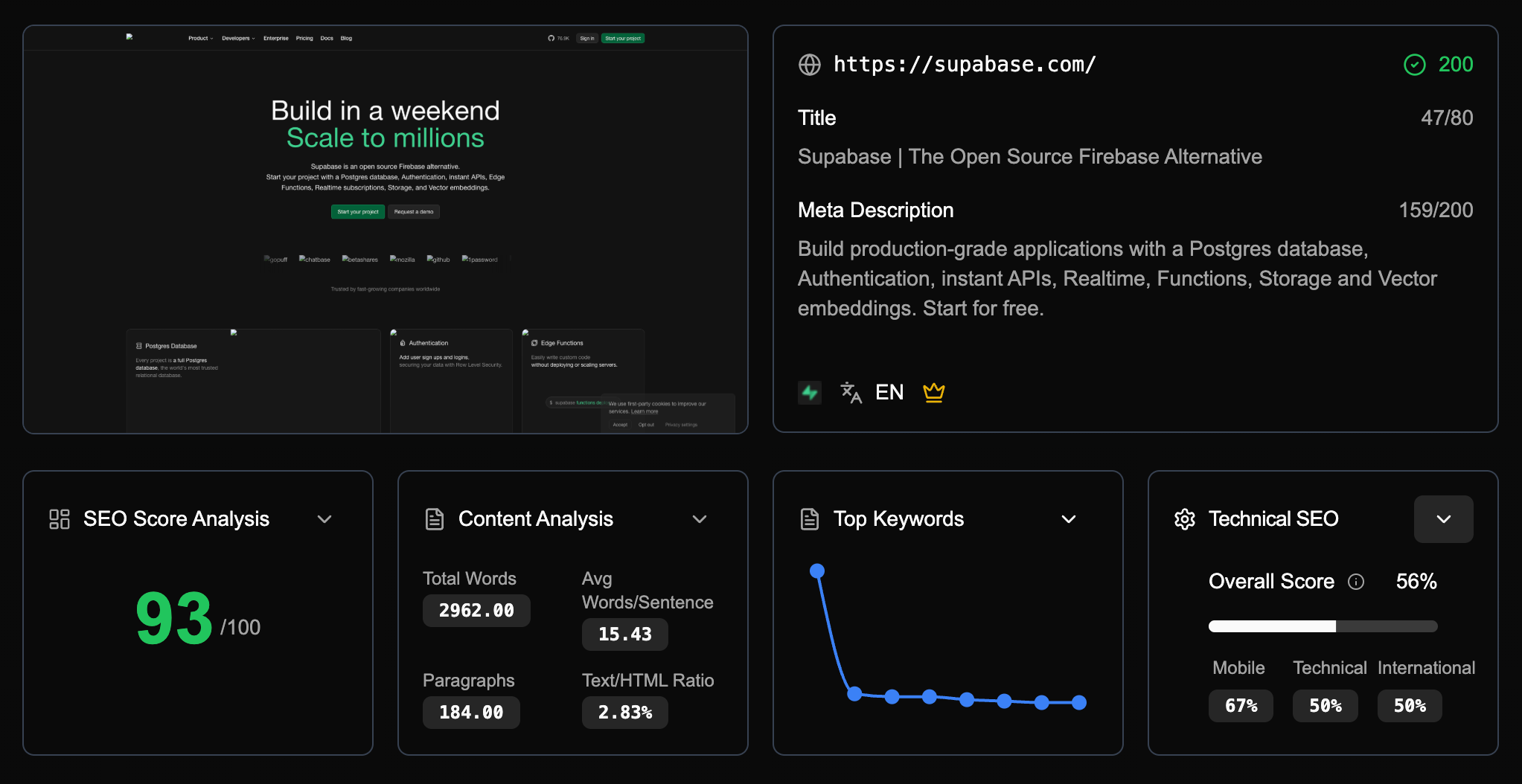1522x784 pixels.
Task: Click the title length counter 47/80
Action: (x=1447, y=118)
